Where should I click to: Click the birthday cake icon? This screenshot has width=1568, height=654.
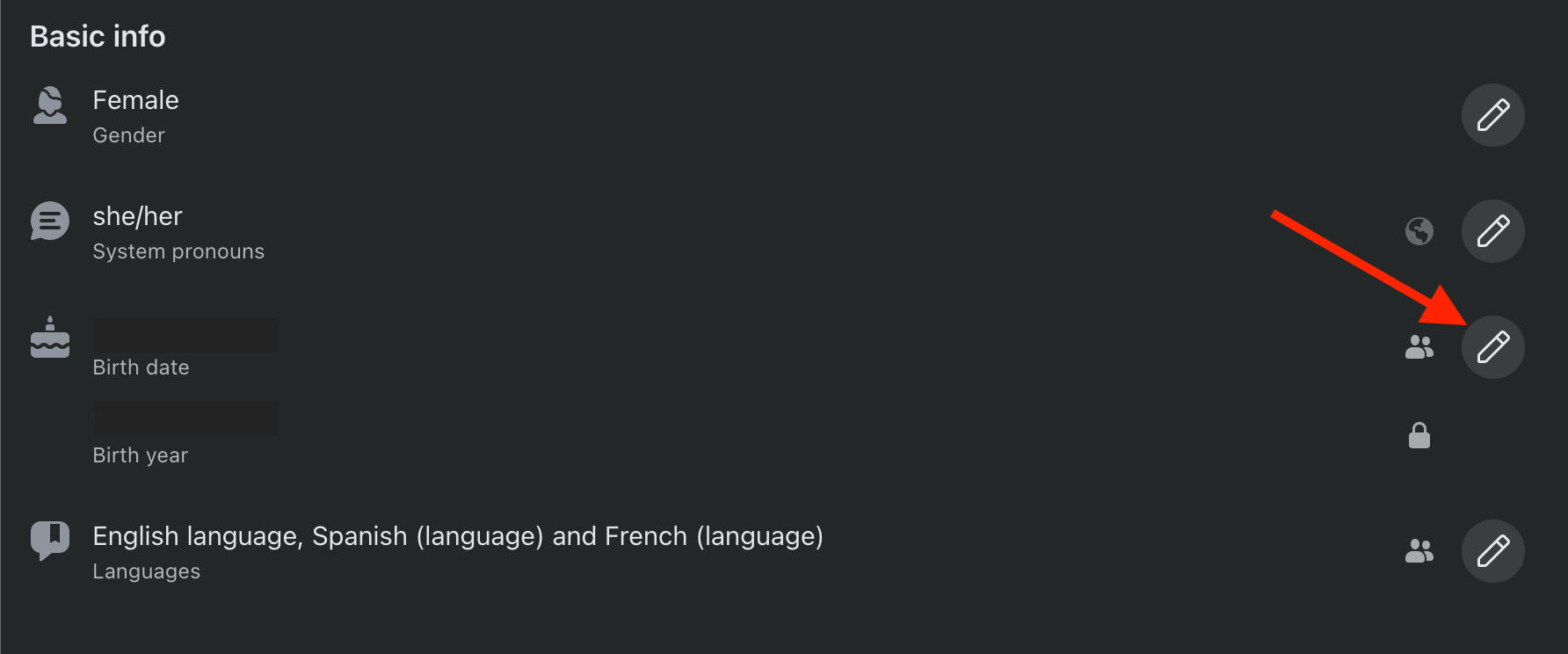point(50,338)
